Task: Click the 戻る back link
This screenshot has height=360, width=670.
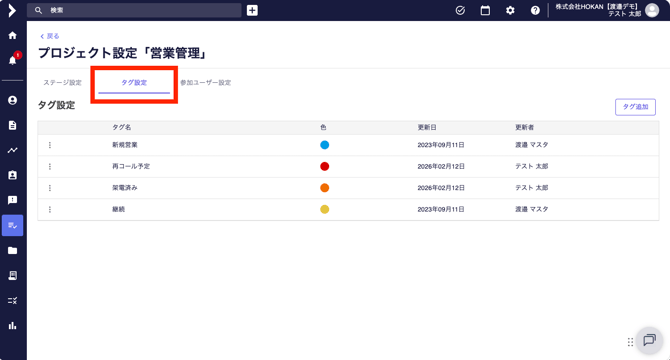Action: [50, 36]
